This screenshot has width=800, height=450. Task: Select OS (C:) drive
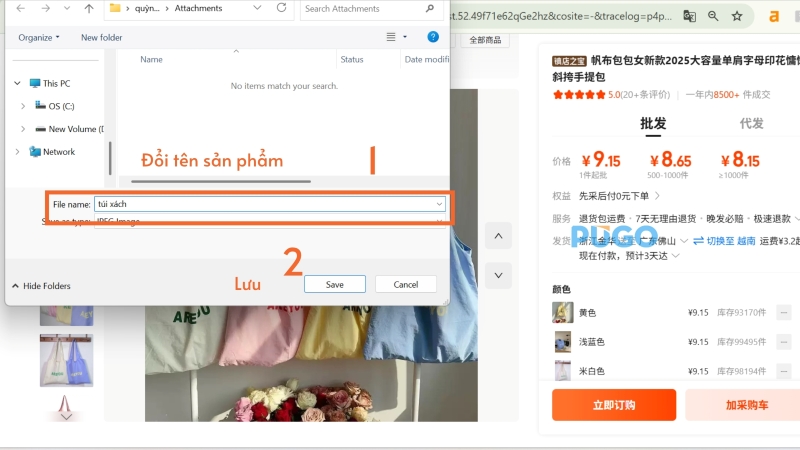pyautogui.click(x=55, y=106)
